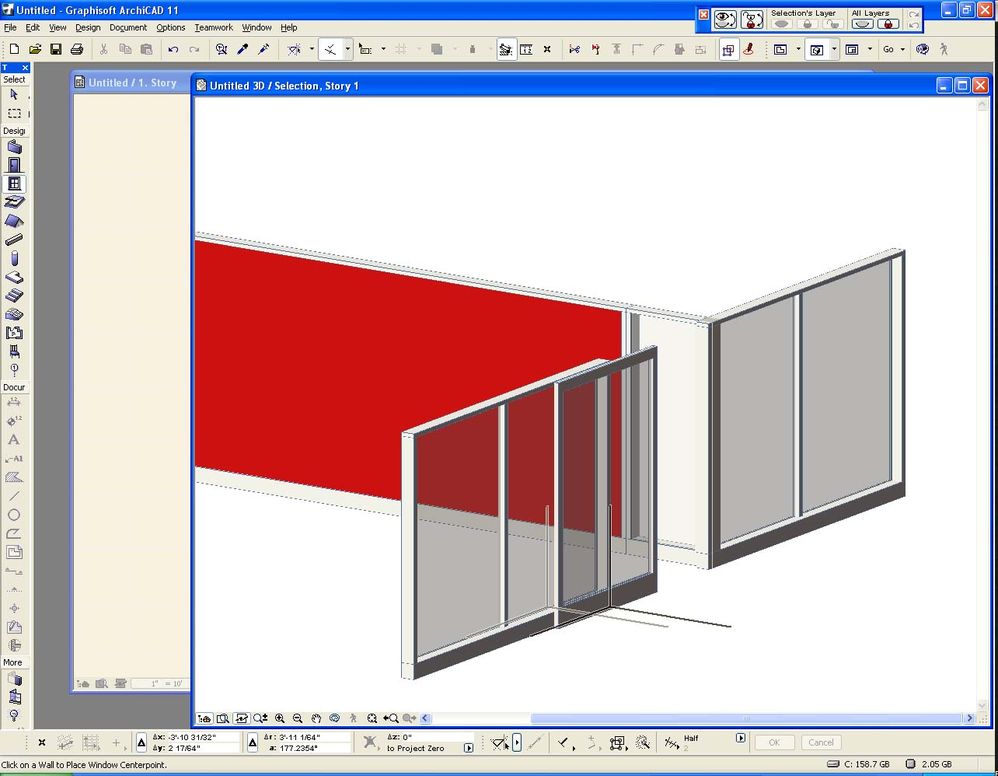Expand the 'to Project Zero' options arrow

click(468, 748)
